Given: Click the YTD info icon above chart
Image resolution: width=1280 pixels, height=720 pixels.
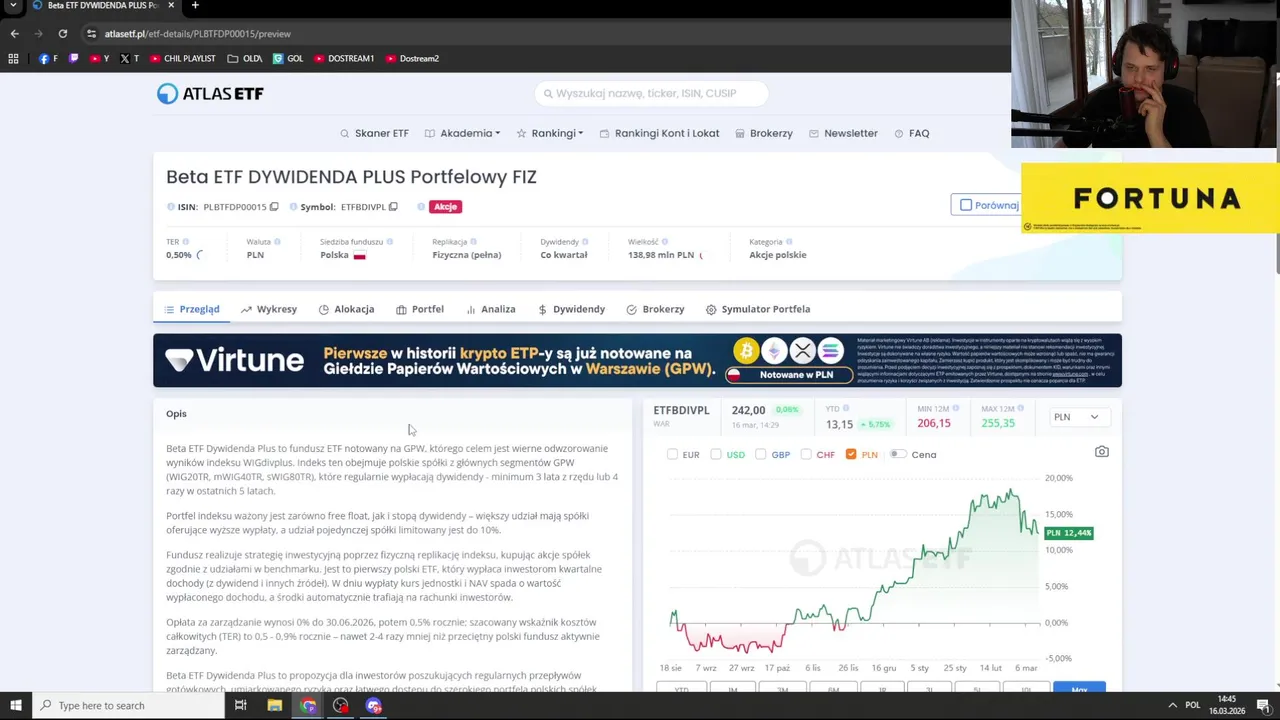Looking at the screenshot, I should 846,409.
